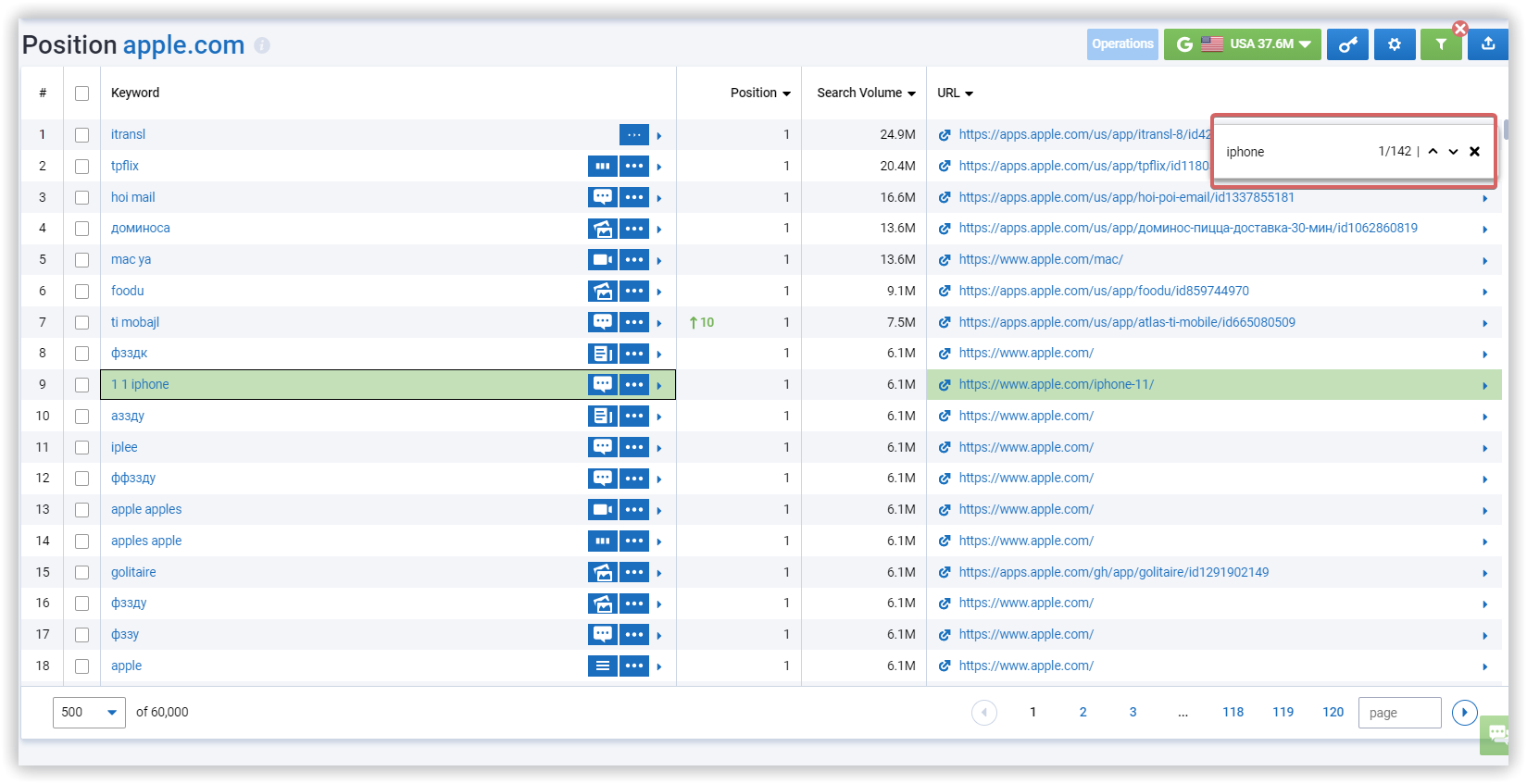1527x784 pixels.
Task: Go to page 3
Action: click(x=1133, y=712)
